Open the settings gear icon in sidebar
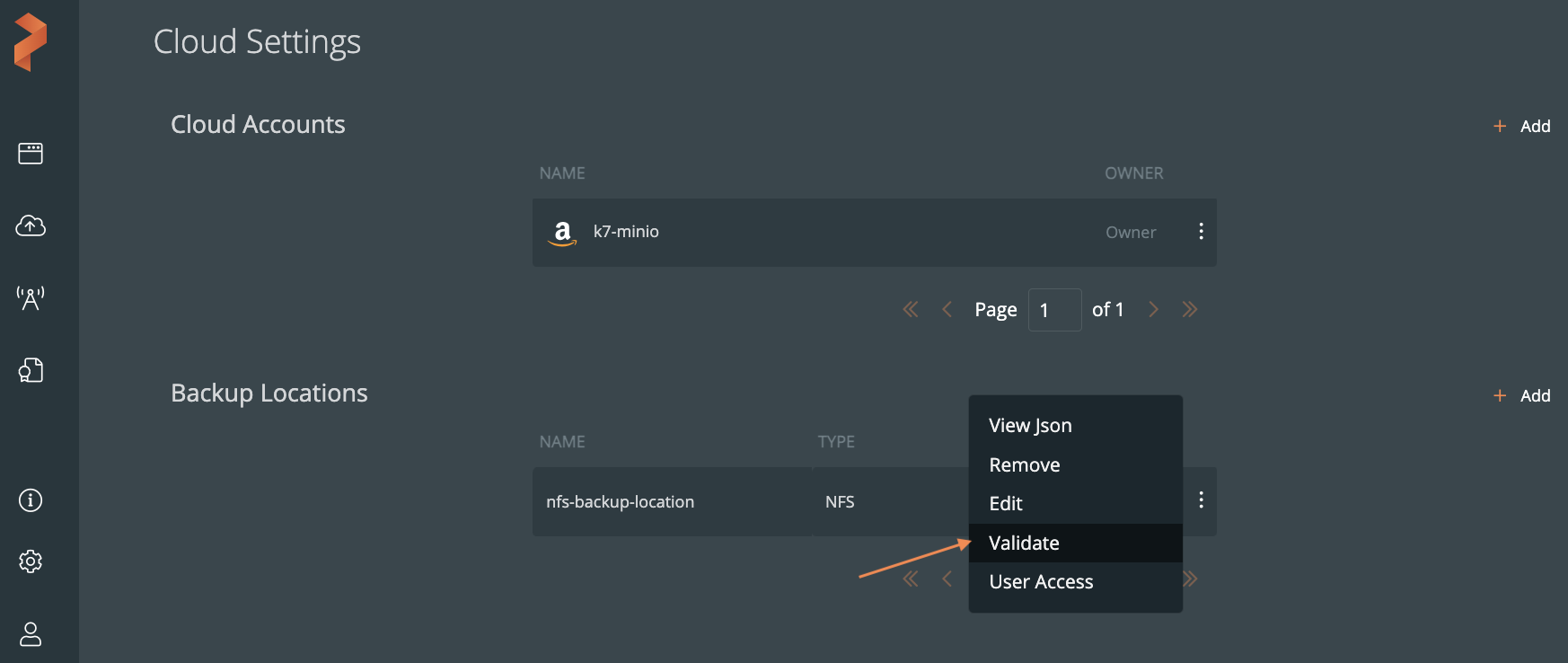 tap(31, 561)
